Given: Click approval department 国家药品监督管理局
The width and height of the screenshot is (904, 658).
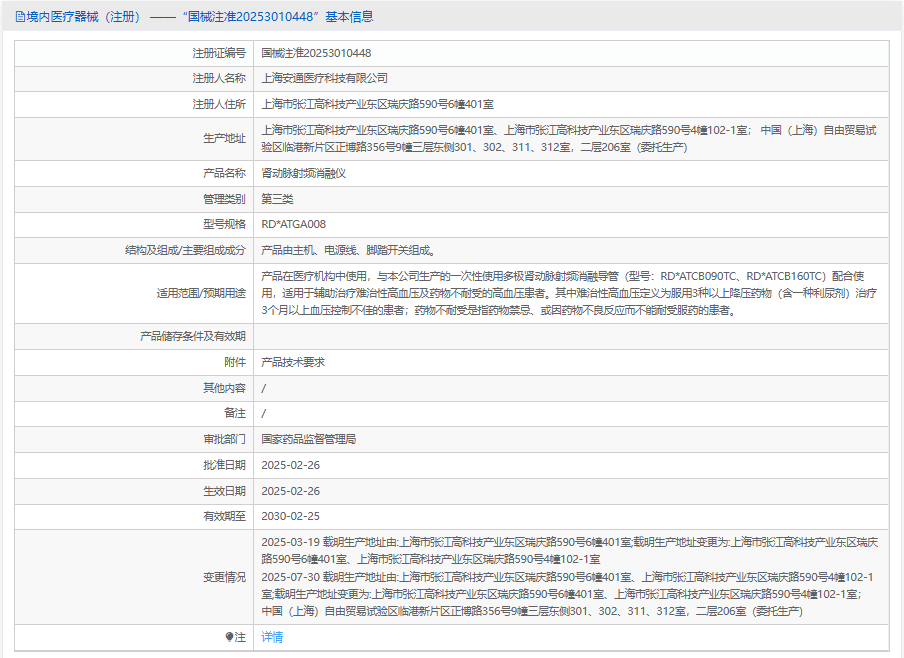Looking at the screenshot, I should 309,439.
